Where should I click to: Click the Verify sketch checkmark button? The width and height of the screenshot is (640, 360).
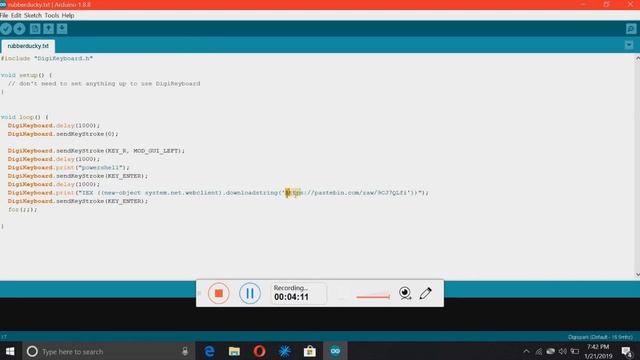6,29
